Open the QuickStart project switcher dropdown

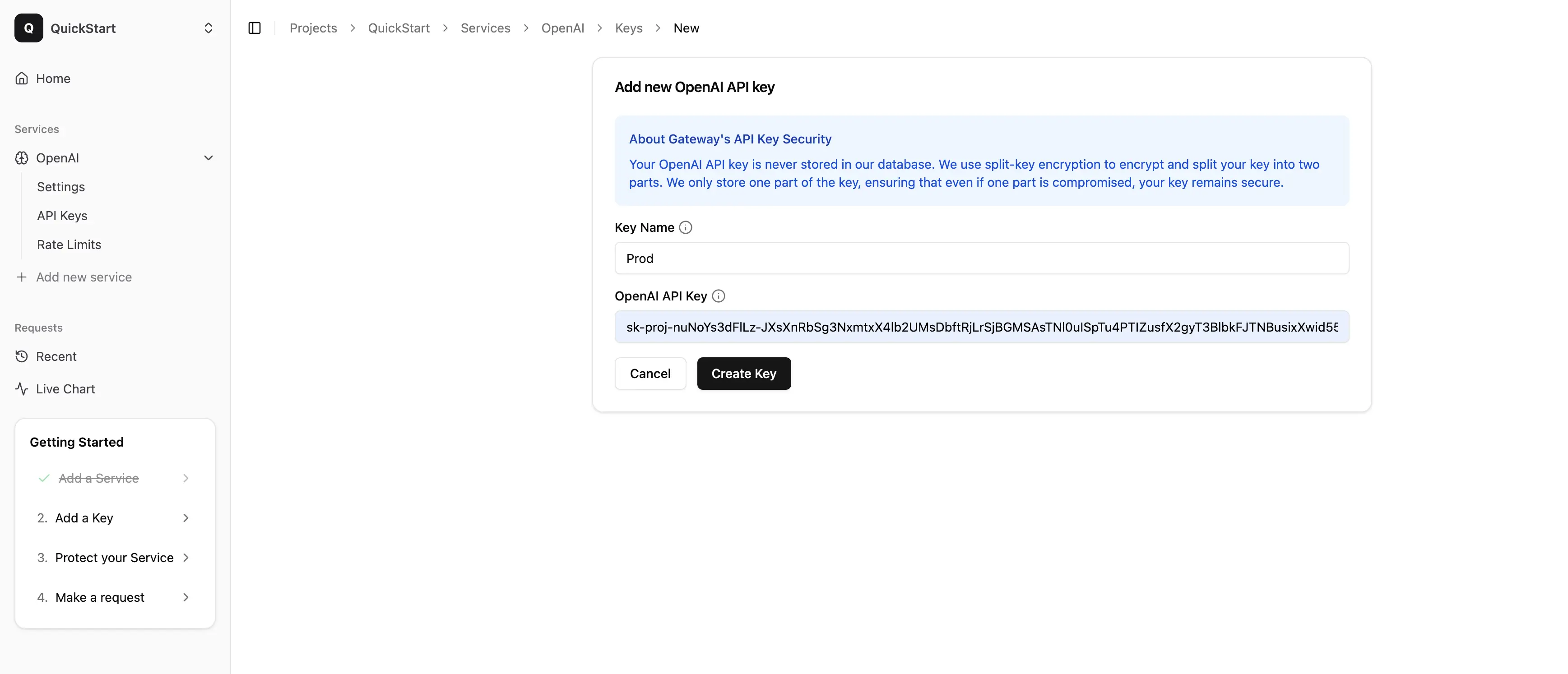tap(208, 28)
